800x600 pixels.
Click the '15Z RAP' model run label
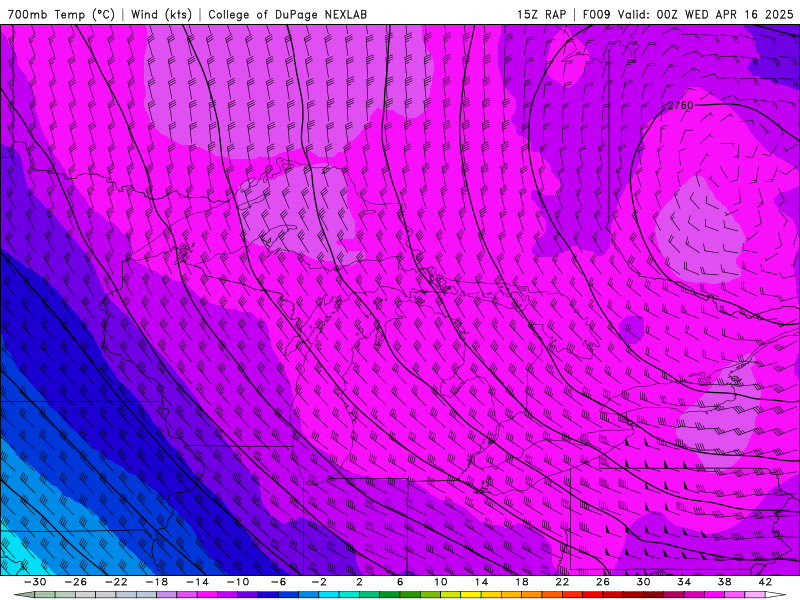coord(541,14)
